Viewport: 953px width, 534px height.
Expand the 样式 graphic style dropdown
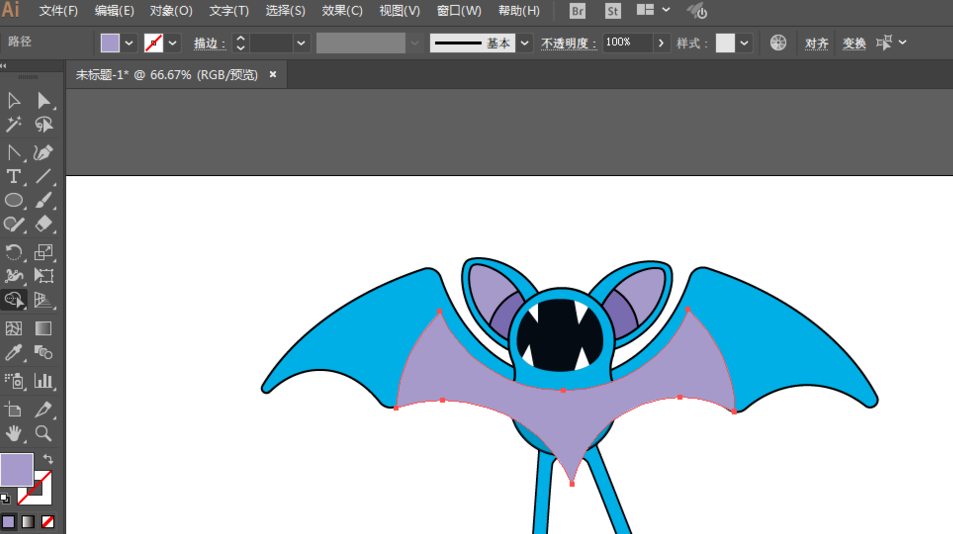744,43
